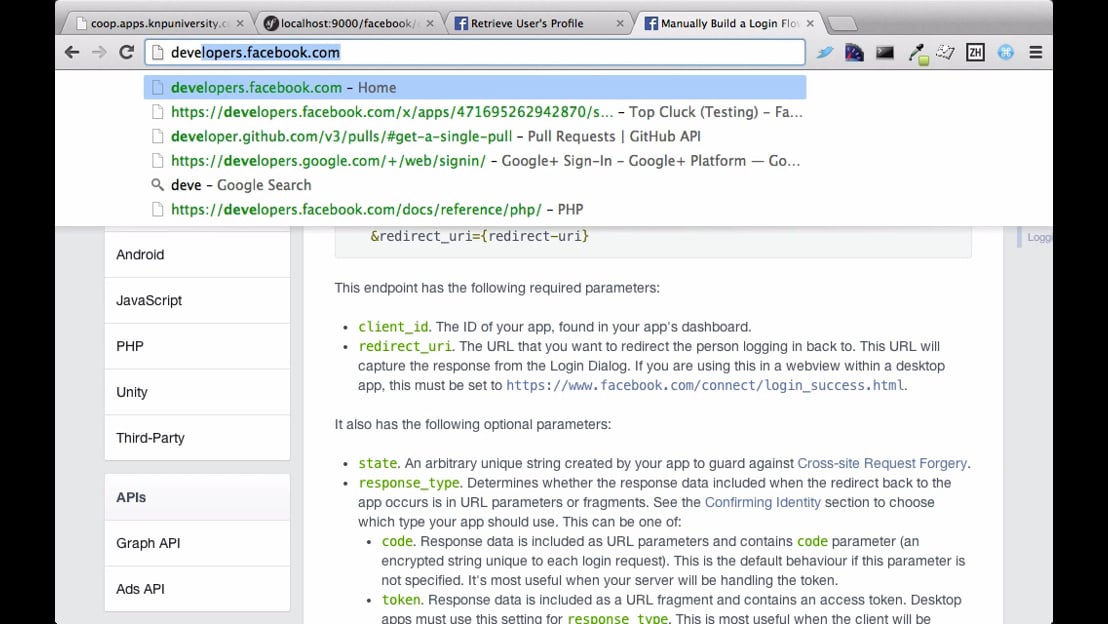Open the blue bird extension icon
The image size is (1108, 624).
pos(825,52)
